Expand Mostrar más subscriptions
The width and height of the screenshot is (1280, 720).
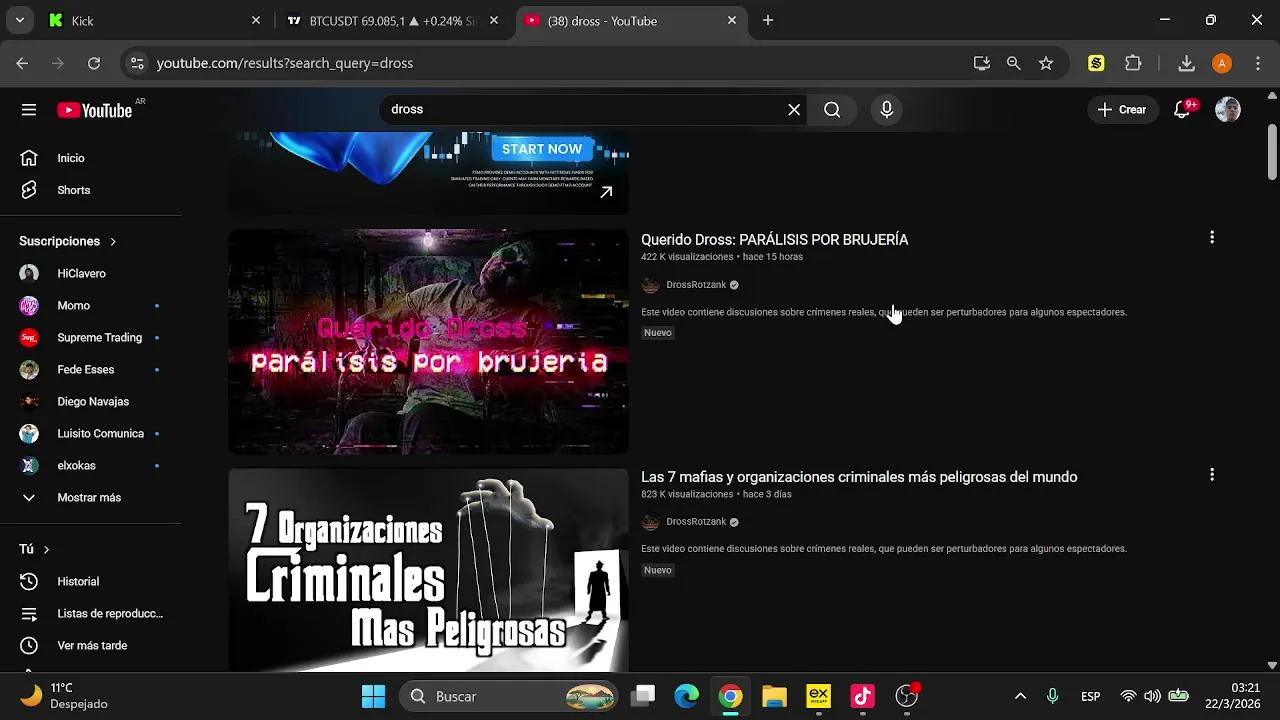click(91, 497)
